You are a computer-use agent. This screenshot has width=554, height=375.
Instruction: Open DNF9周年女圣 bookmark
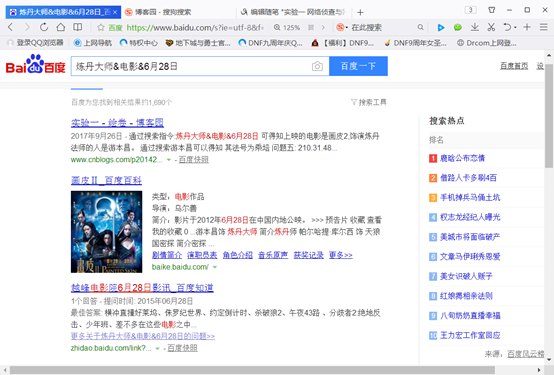point(416,43)
